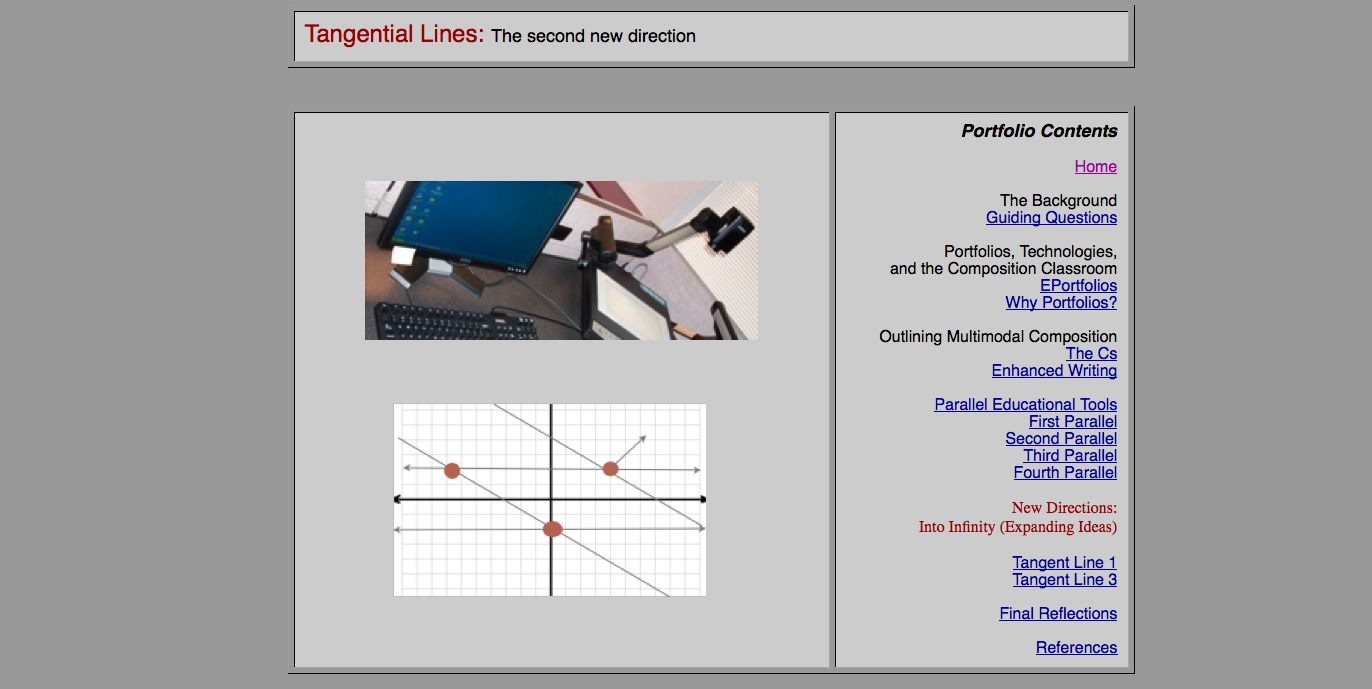1372x689 pixels.
Task: Navigate to Tangent Line 1
Action: [1064, 563]
